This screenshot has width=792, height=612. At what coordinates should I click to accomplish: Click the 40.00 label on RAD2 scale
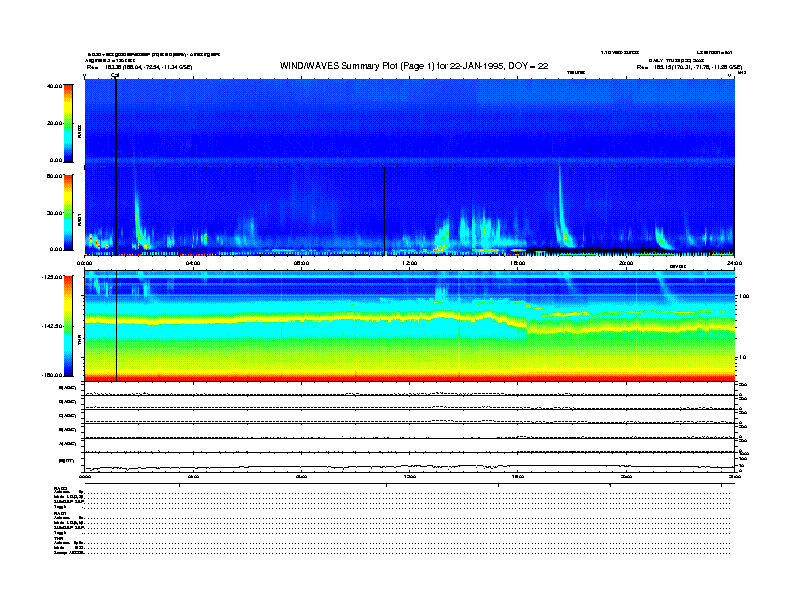point(55,86)
